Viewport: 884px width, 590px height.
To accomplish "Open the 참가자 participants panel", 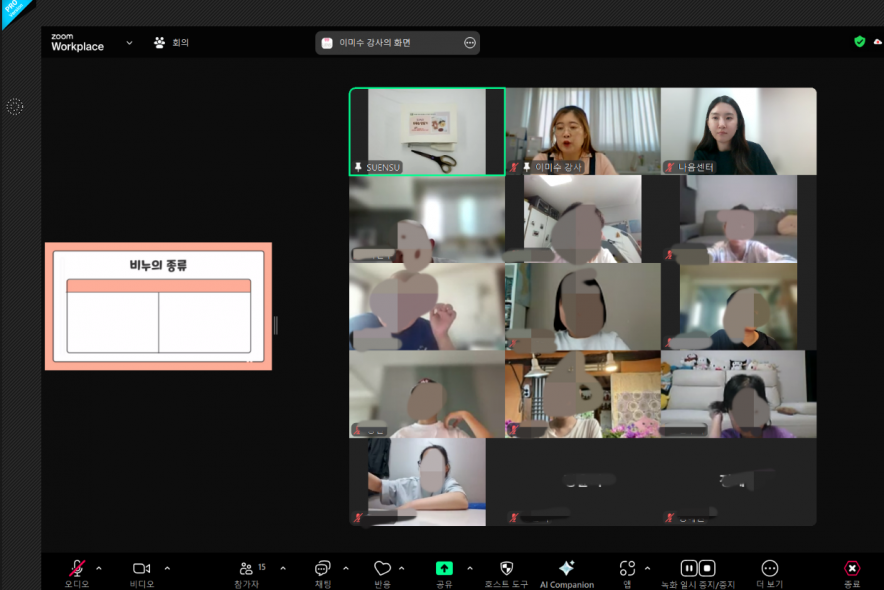I will pos(246,568).
